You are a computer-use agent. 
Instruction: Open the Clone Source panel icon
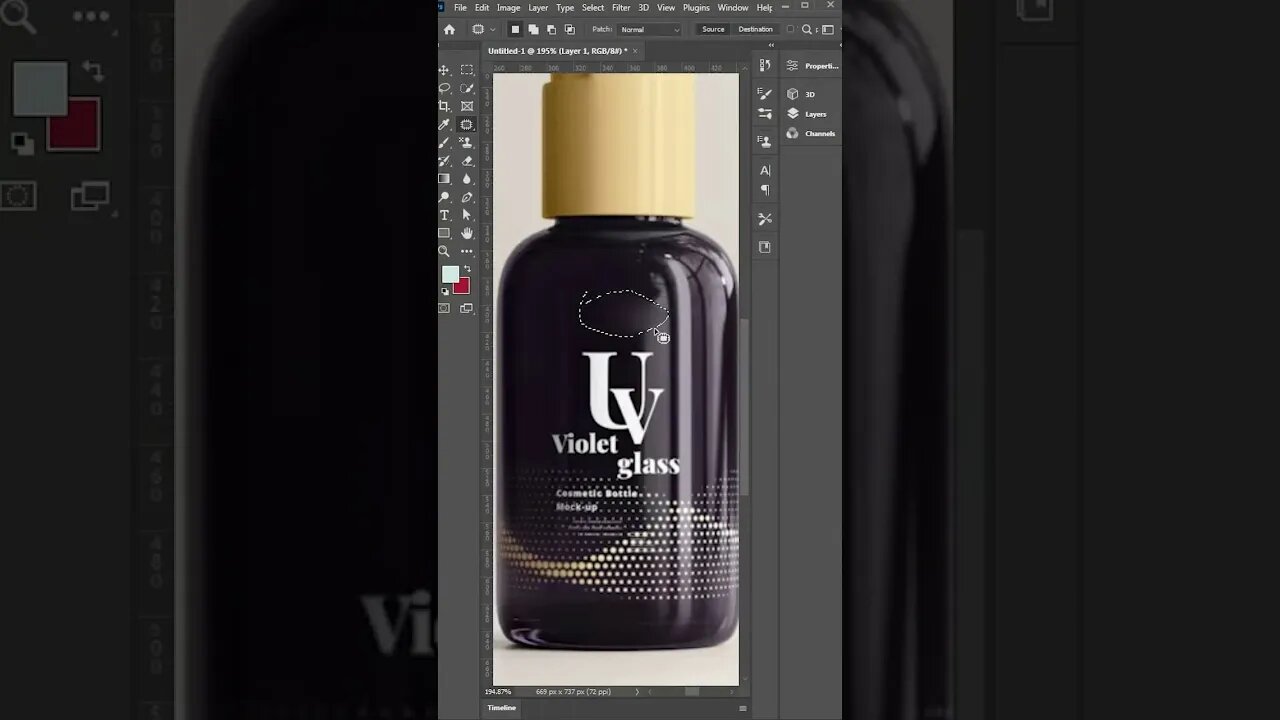point(765,142)
